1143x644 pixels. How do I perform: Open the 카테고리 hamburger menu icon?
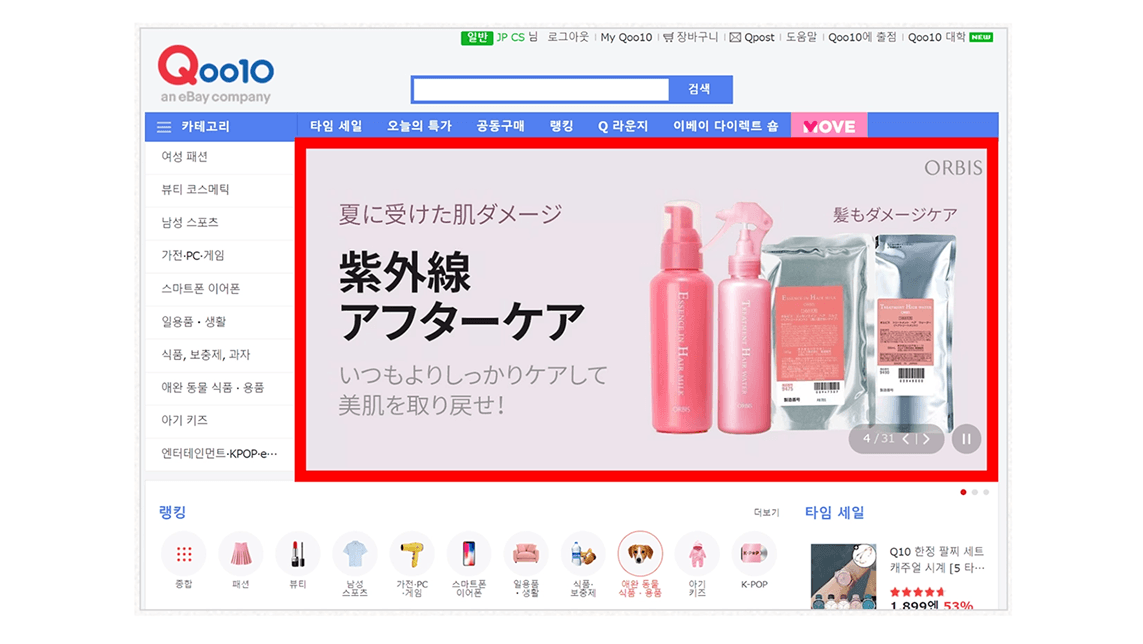[x=164, y=127]
